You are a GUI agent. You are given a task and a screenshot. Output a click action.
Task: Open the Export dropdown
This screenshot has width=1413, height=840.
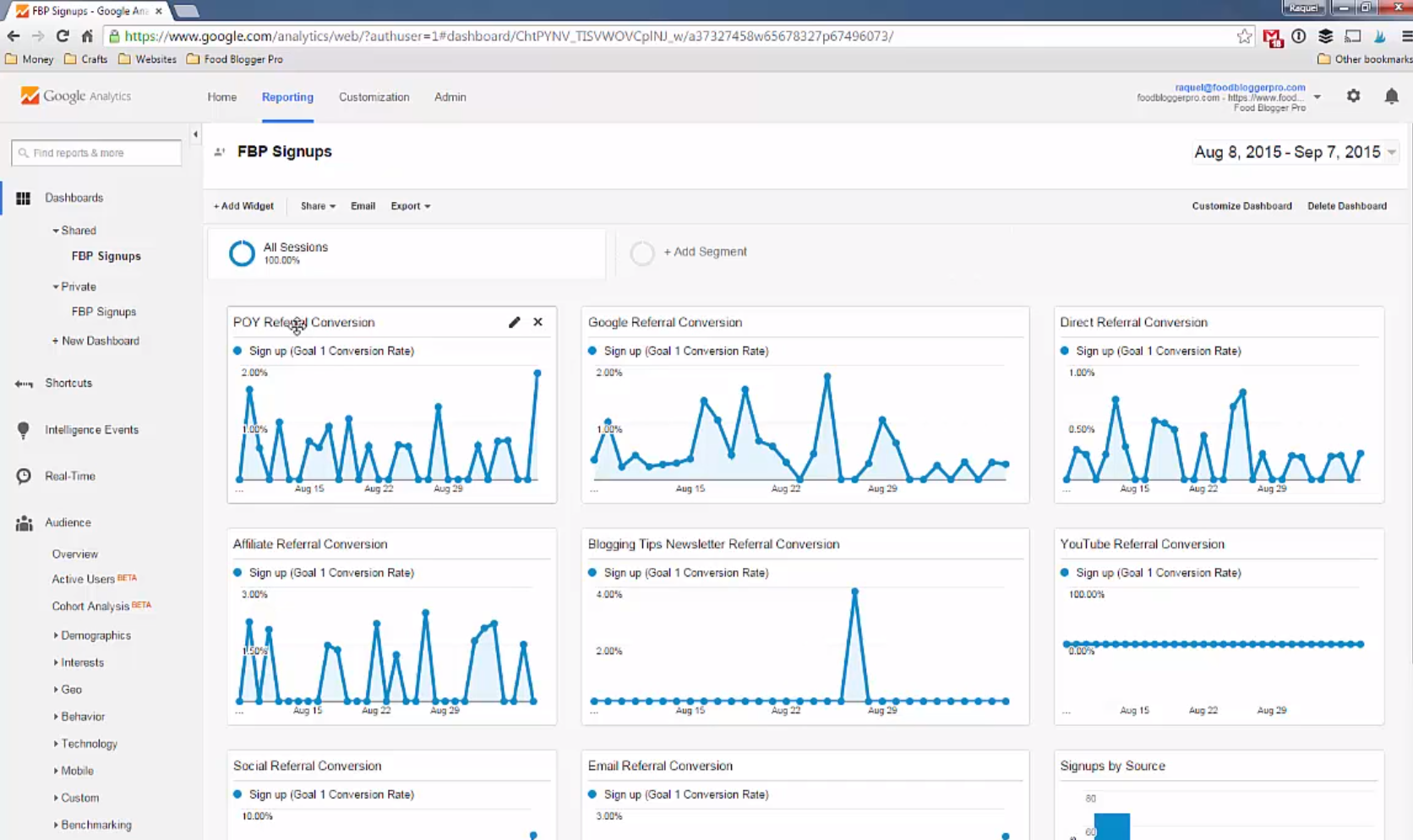click(410, 206)
